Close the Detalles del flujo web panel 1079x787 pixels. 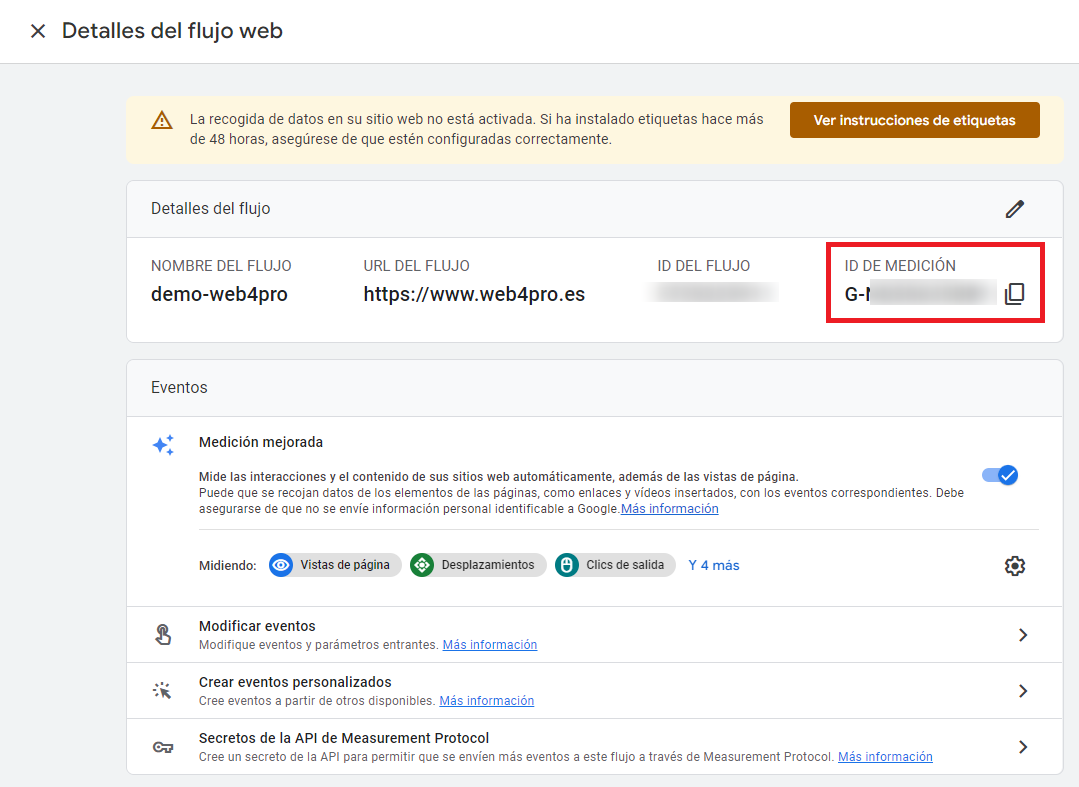tap(37, 31)
